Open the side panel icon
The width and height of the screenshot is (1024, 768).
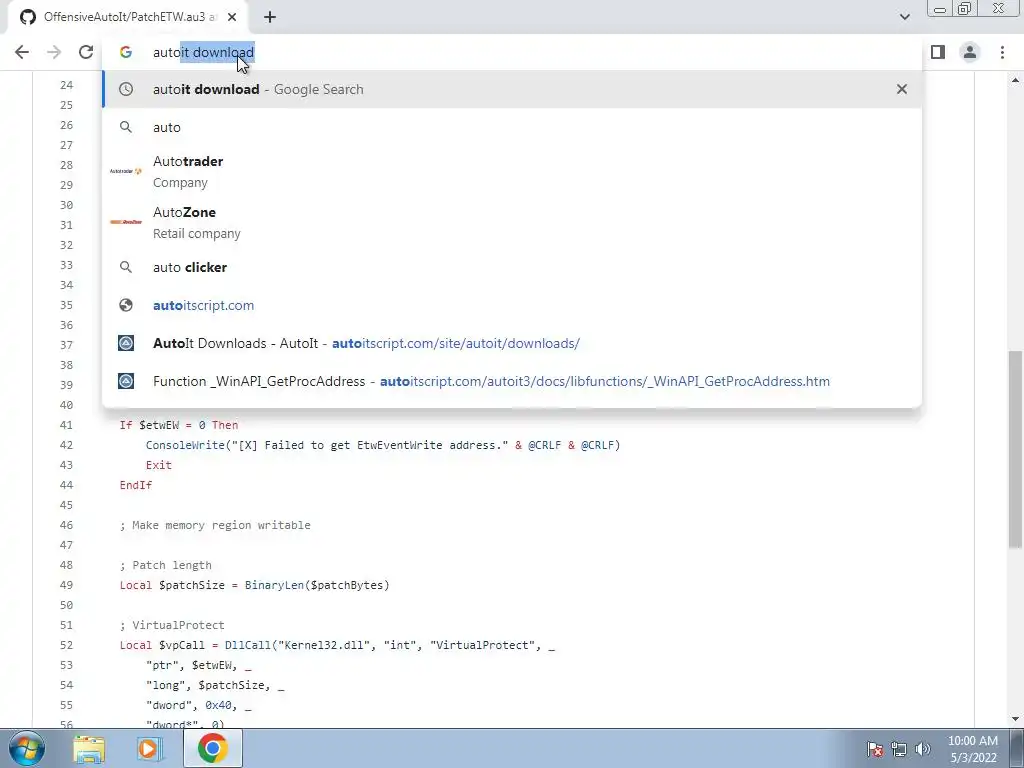tap(938, 52)
